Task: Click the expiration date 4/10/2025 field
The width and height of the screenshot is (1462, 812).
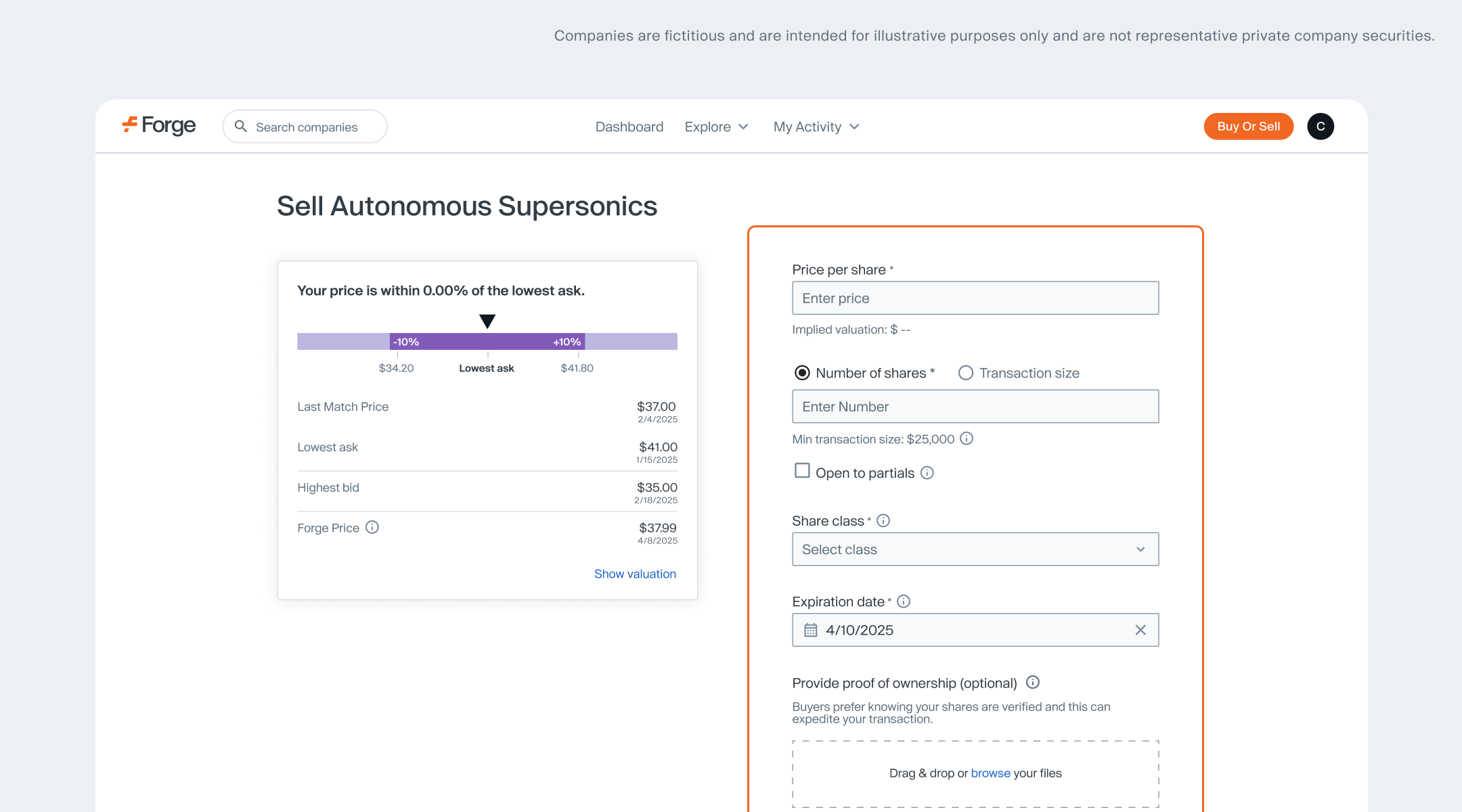Action: click(x=975, y=630)
